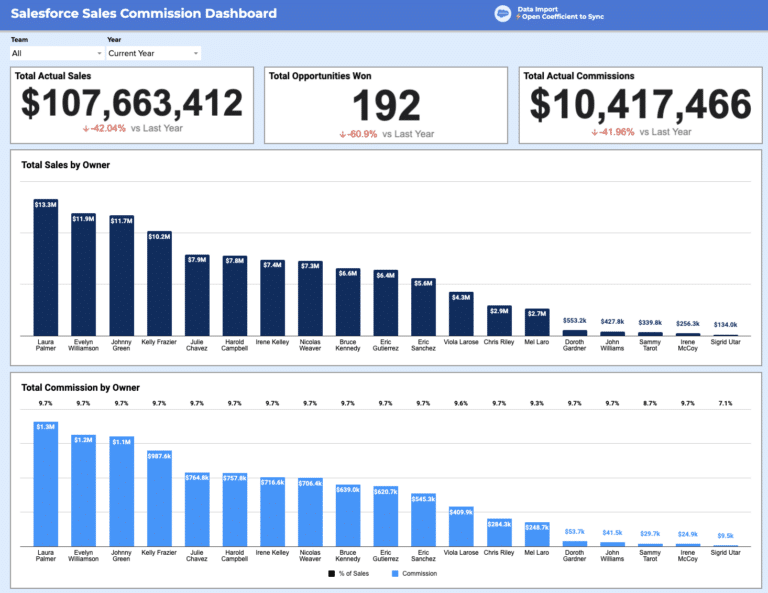Image resolution: width=768 pixels, height=593 pixels.
Task: Toggle the blue Commission legend marker
Action: [396, 573]
